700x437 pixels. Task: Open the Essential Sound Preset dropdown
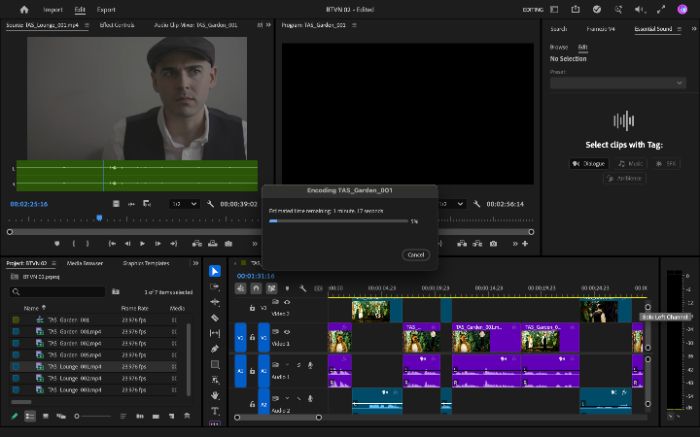(x=618, y=83)
